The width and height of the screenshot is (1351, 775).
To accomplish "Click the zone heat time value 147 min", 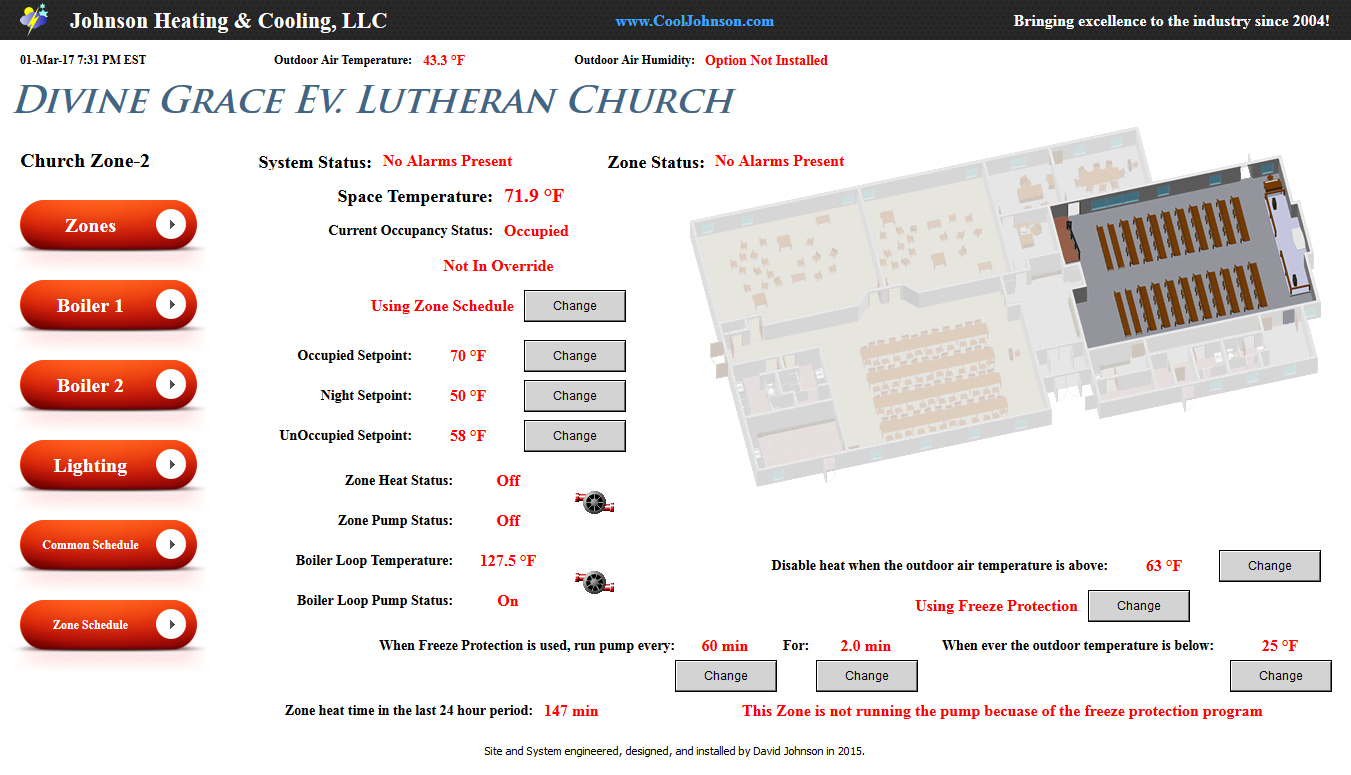I will coord(571,711).
